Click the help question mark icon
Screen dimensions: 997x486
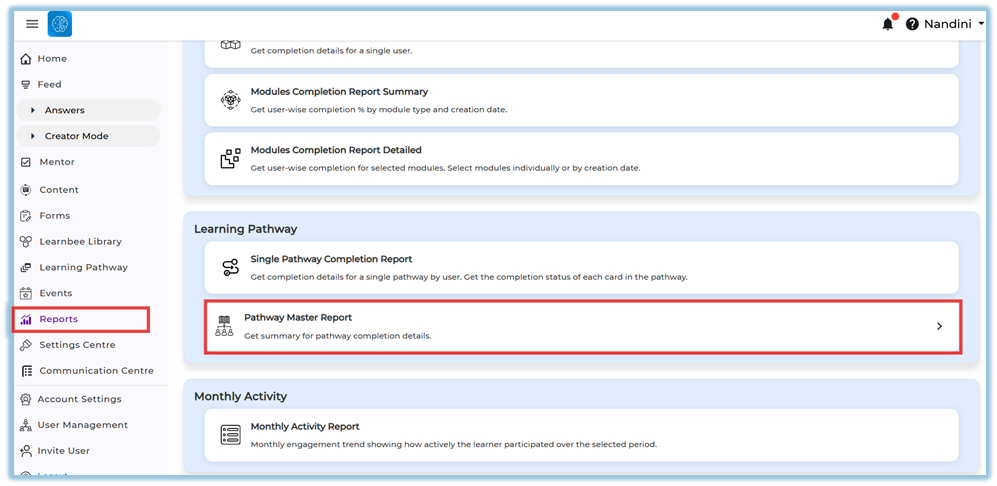pos(912,24)
